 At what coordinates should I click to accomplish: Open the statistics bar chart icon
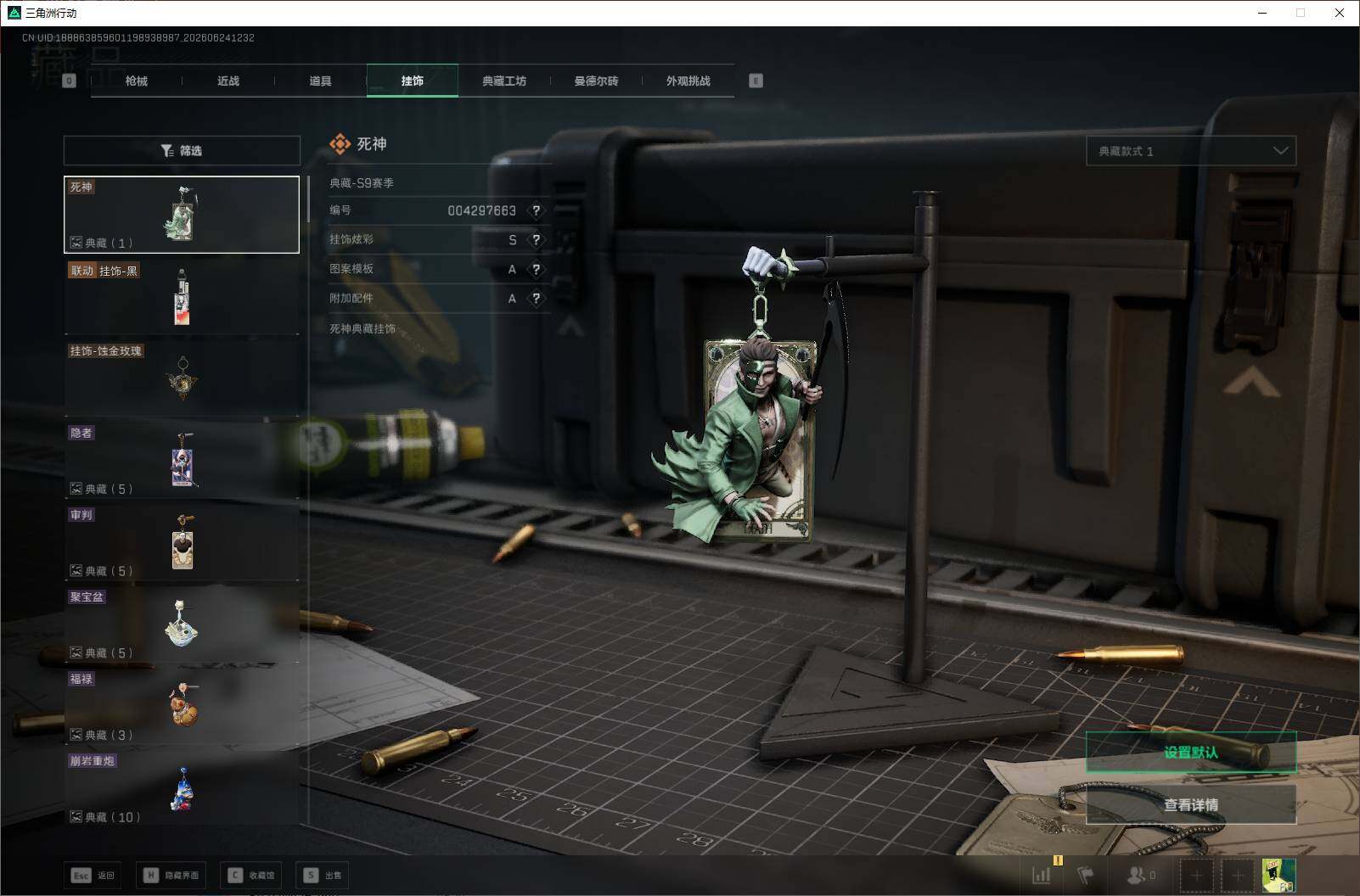[x=1042, y=875]
